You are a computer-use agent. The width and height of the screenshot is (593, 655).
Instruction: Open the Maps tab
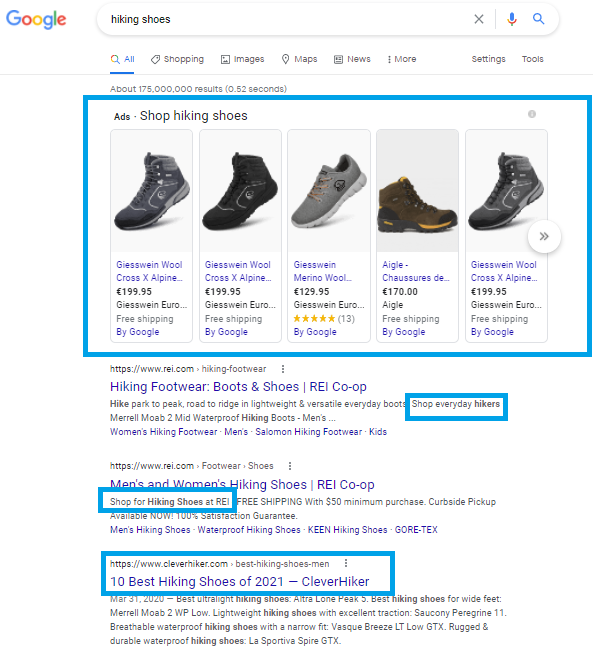coord(299,59)
